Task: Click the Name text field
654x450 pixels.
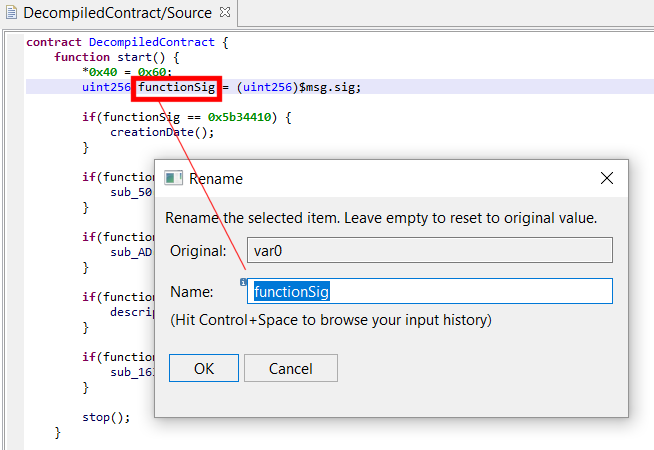Action: coord(430,291)
